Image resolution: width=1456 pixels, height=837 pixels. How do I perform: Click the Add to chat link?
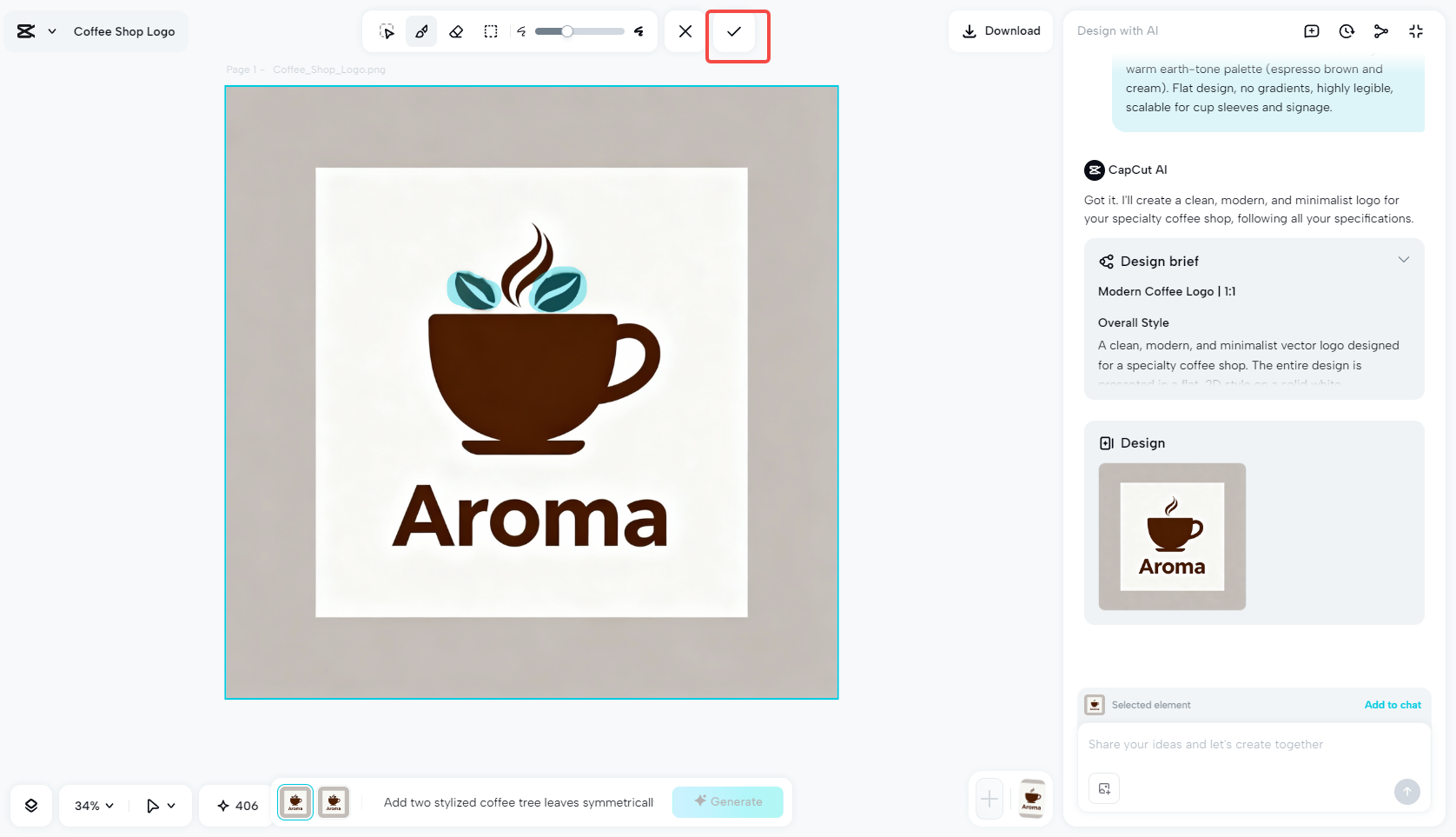click(x=1393, y=705)
